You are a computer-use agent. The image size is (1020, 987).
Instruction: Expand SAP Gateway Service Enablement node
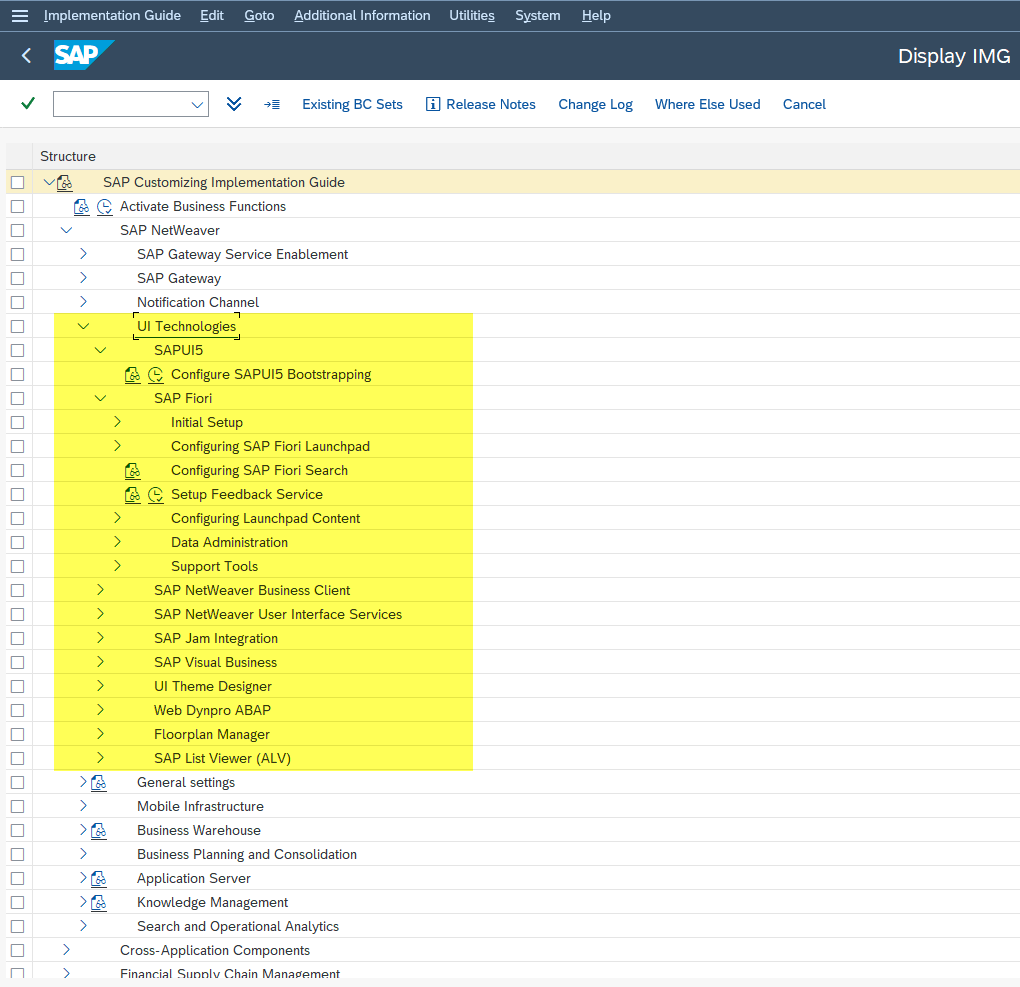click(83, 254)
